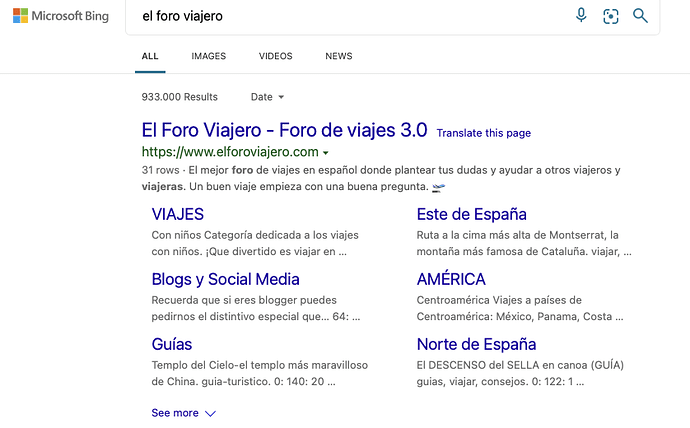Switch to the NEWS tab
Image resolution: width=690 pixels, height=428 pixels.
click(x=339, y=56)
